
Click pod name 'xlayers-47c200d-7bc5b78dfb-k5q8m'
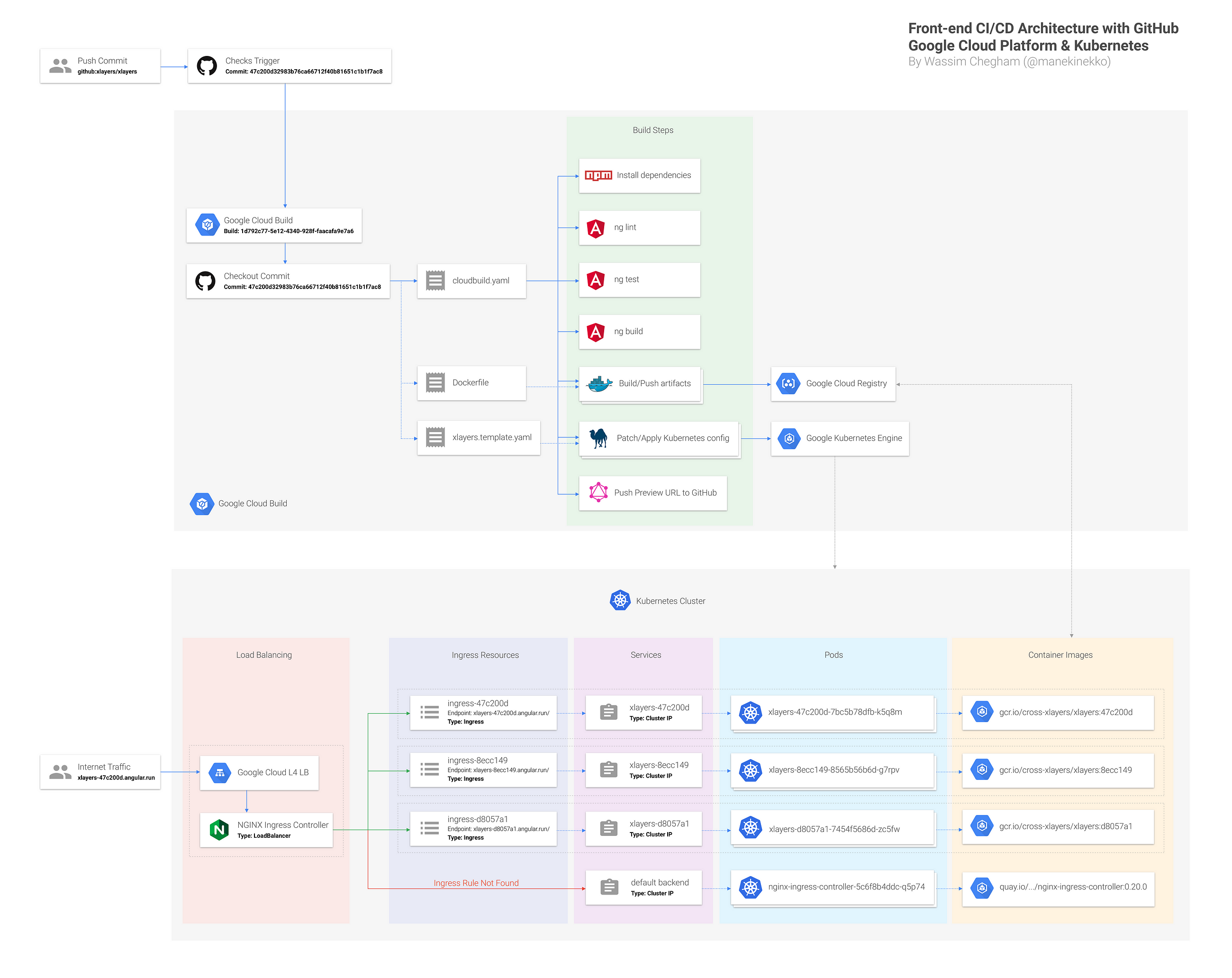834,712
